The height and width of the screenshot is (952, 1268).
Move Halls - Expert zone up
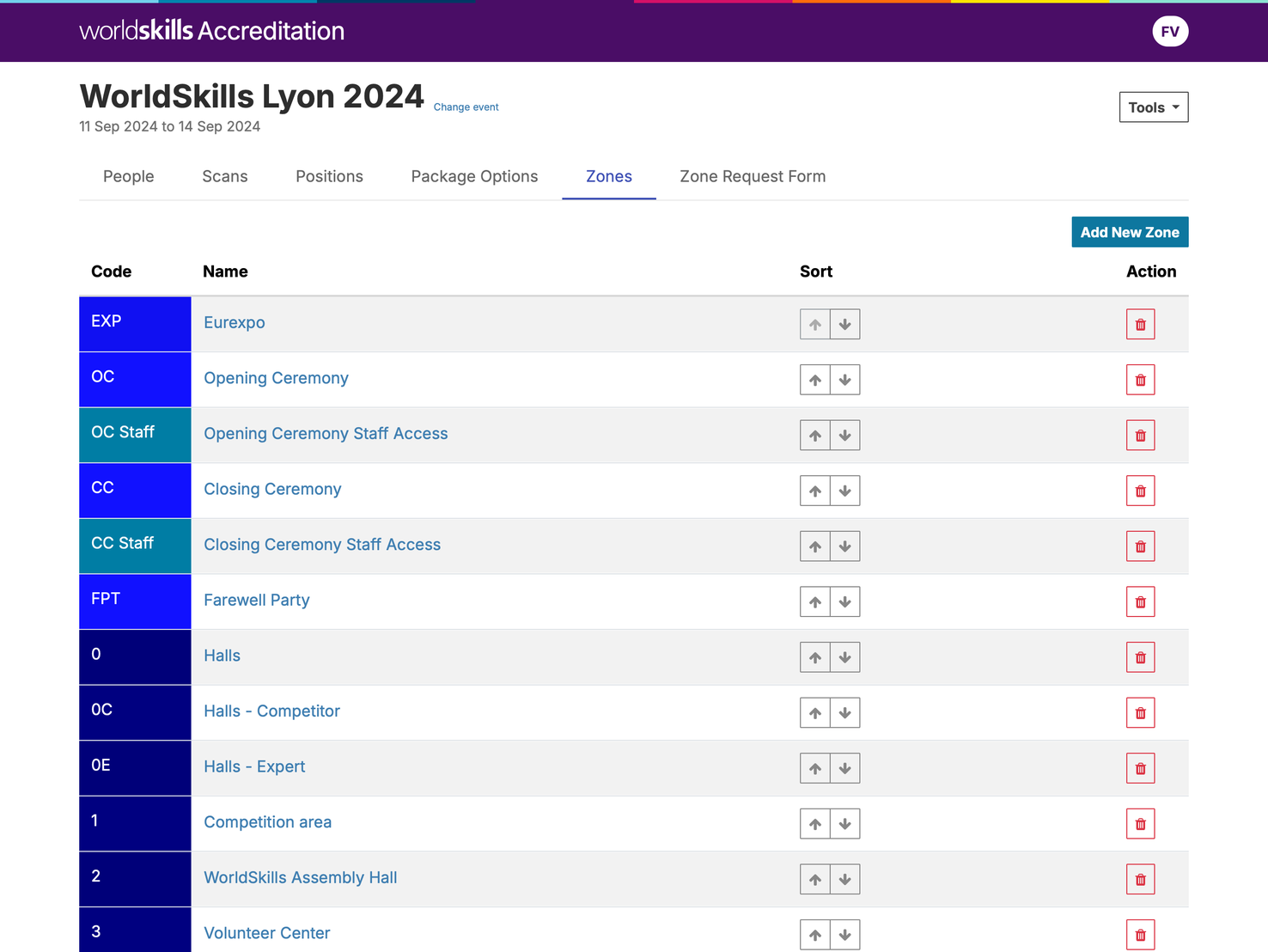point(815,768)
